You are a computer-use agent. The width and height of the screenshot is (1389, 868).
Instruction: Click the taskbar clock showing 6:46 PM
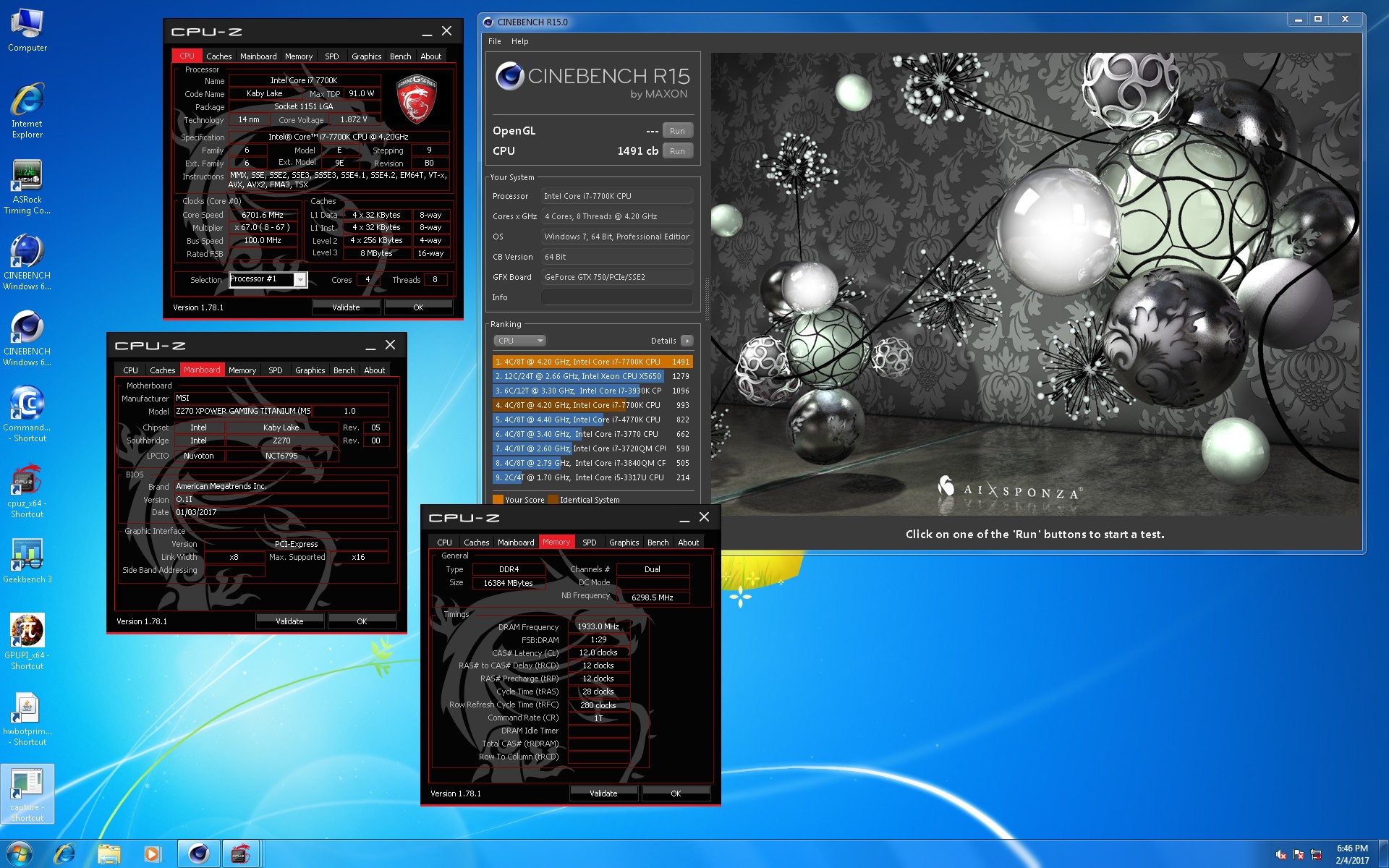tap(1351, 854)
